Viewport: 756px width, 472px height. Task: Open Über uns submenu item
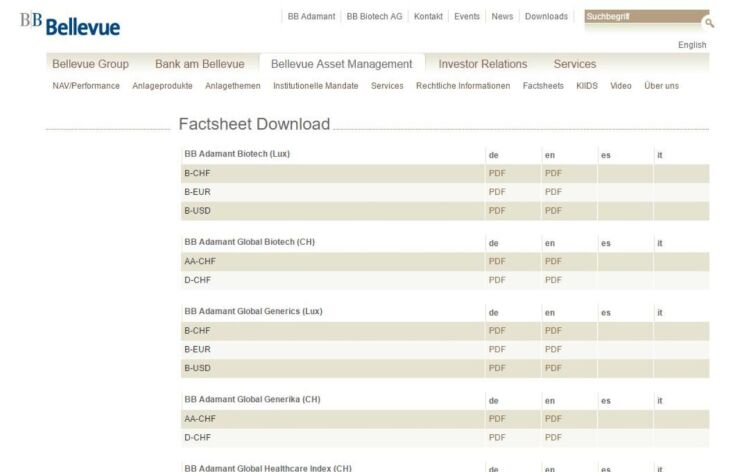[661, 86]
